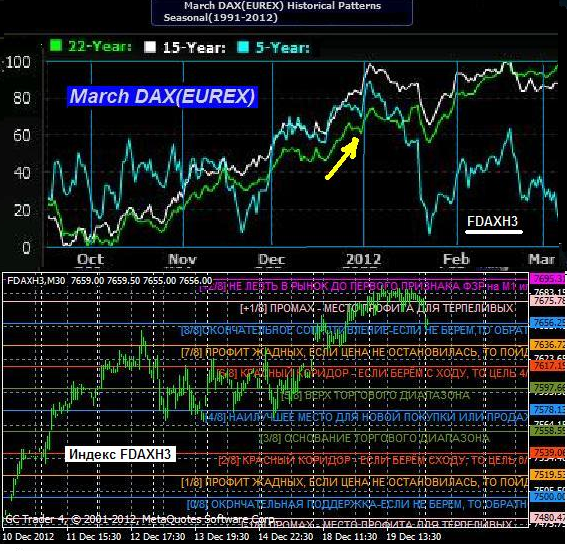567x553 pixels.
Task: Click the '18 Dec 11:30' time axis label
Action: (x=350, y=536)
